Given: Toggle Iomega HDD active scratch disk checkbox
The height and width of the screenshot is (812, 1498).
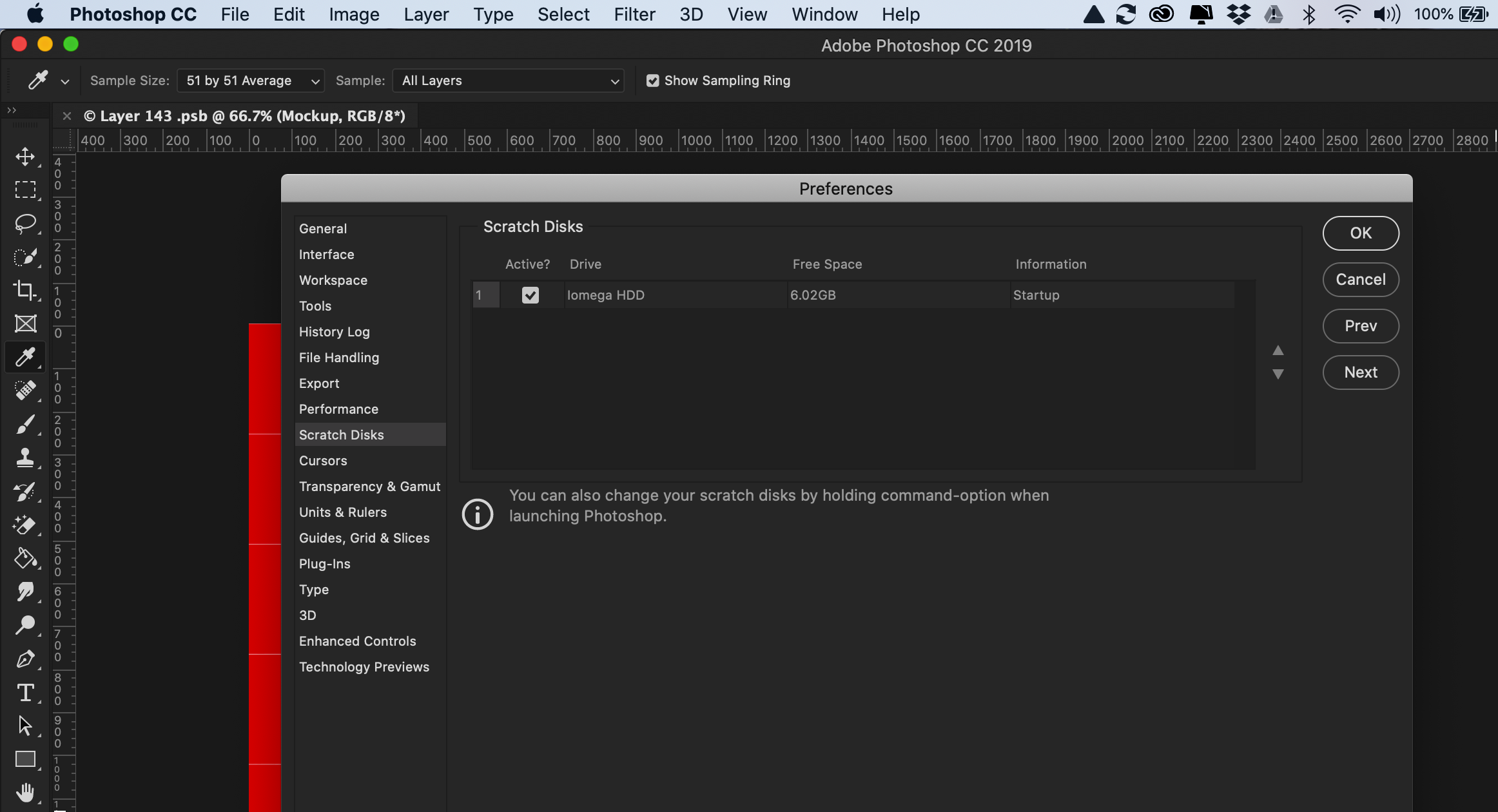Looking at the screenshot, I should (x=530, y=295).
